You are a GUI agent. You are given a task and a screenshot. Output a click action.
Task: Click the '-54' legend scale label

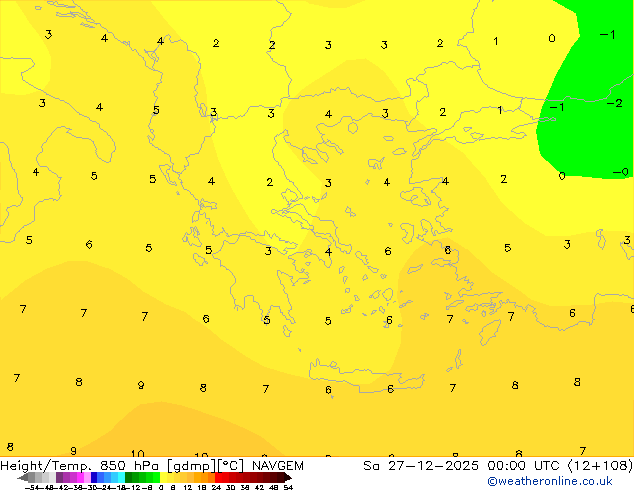pos(32,487)
